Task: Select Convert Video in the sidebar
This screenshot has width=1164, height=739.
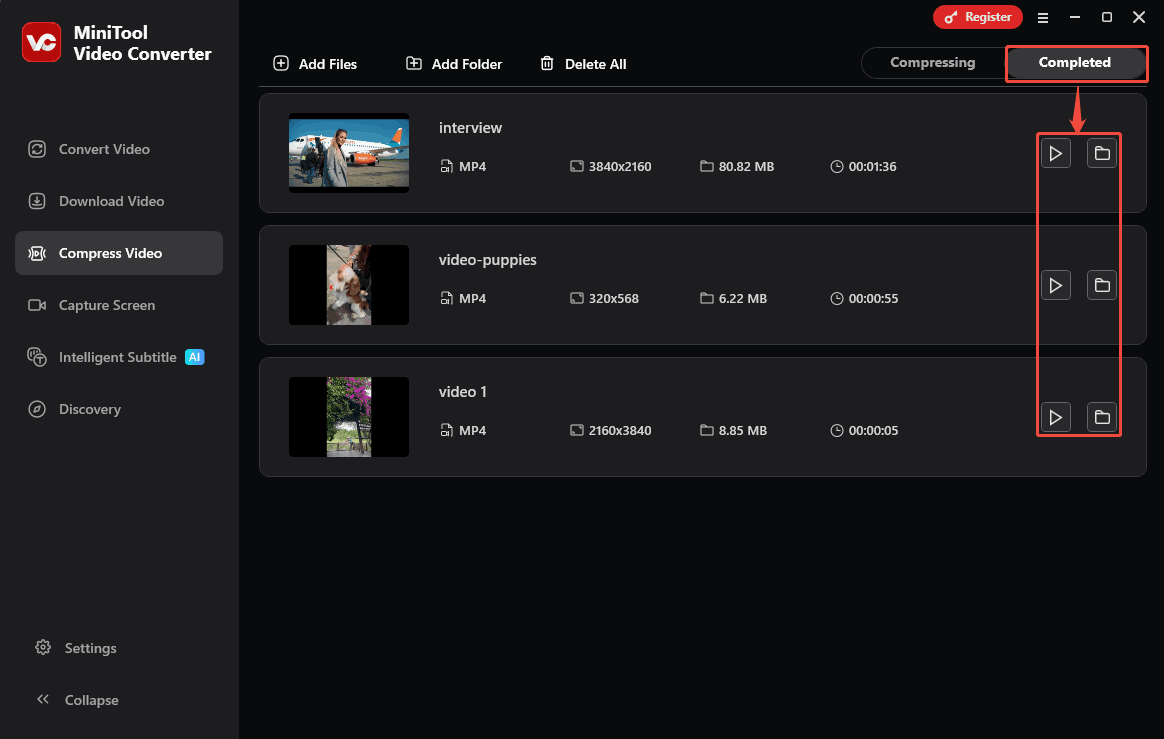Action: 103,148
